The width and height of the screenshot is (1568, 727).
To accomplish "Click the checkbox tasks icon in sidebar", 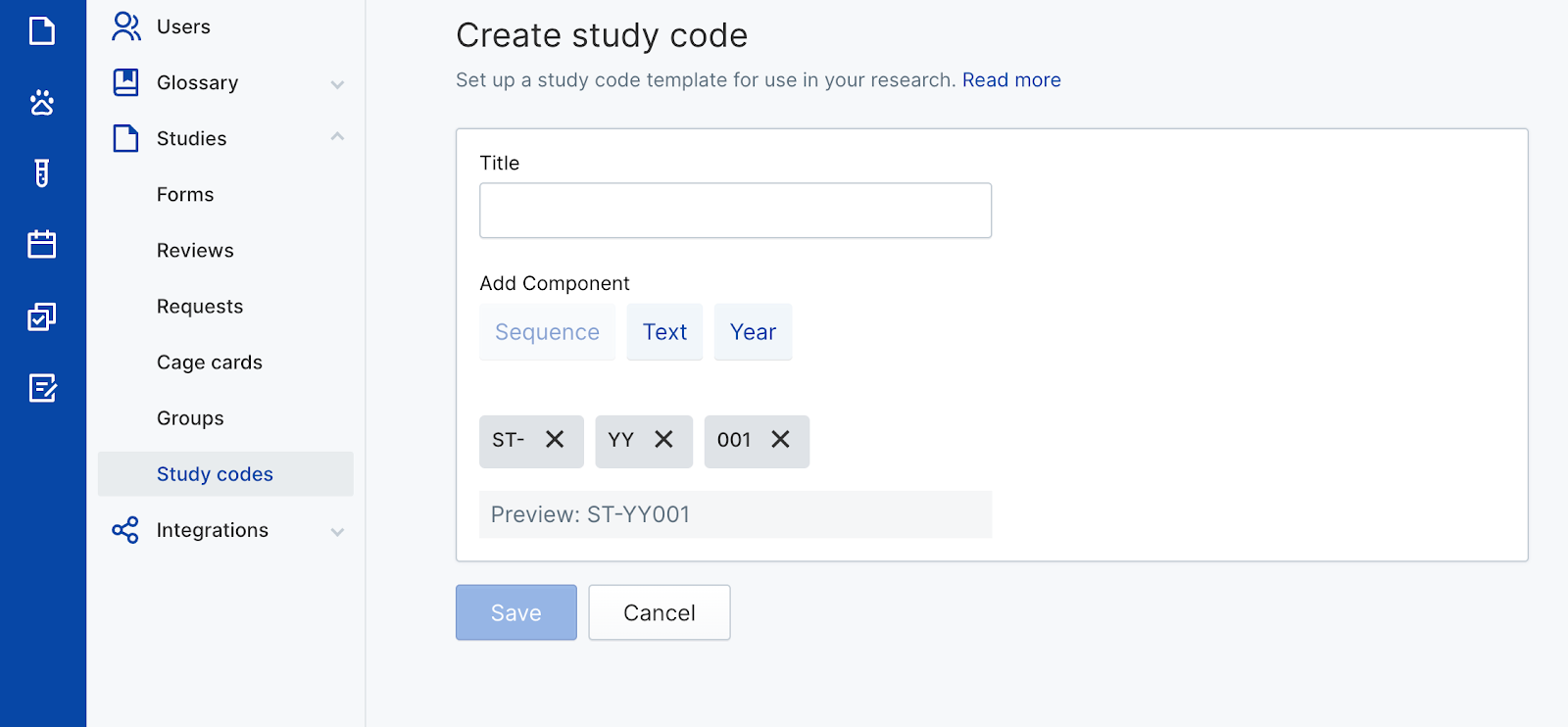I will coord(42,316).
